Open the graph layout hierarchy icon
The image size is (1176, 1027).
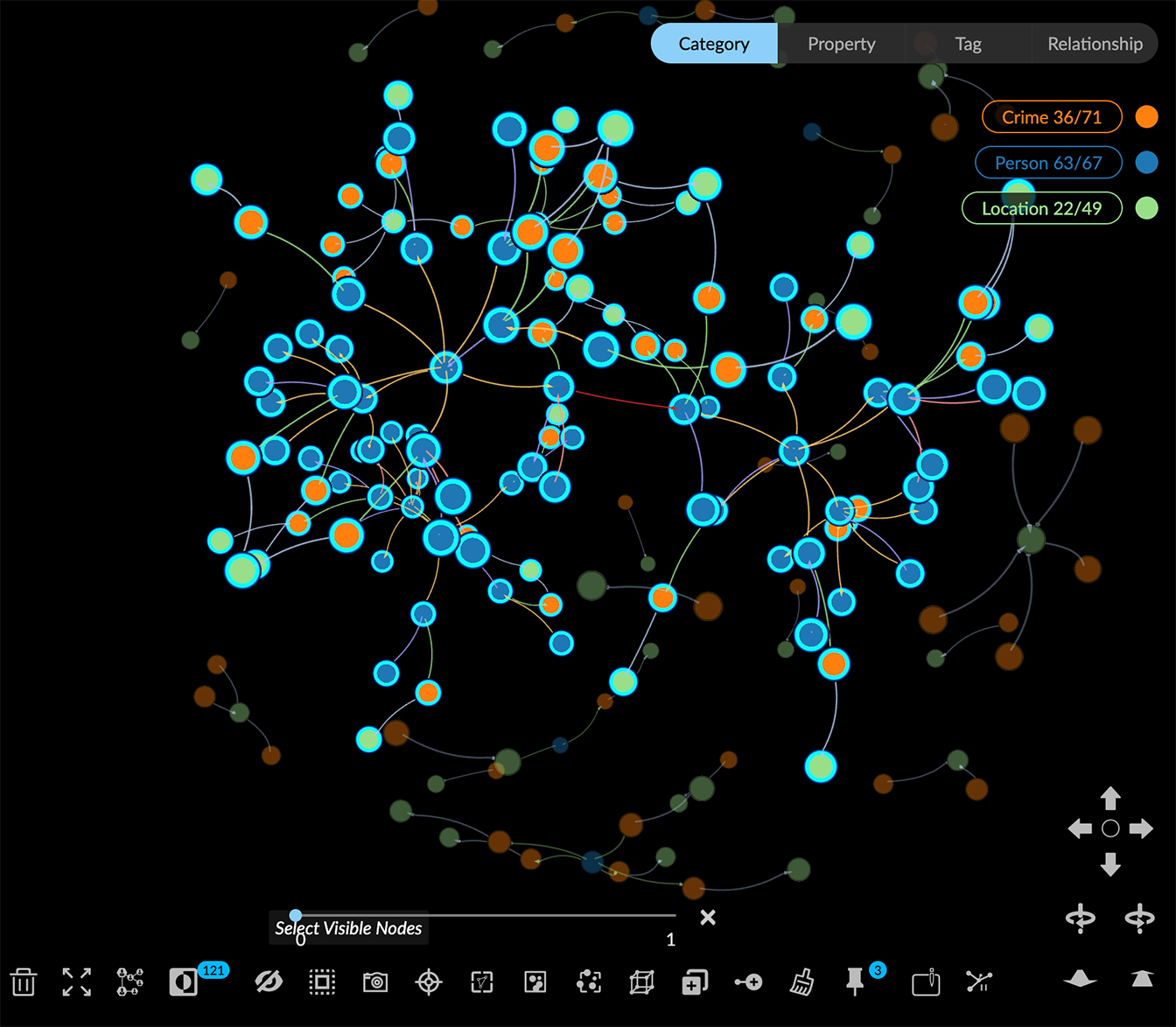click(130, 982)
